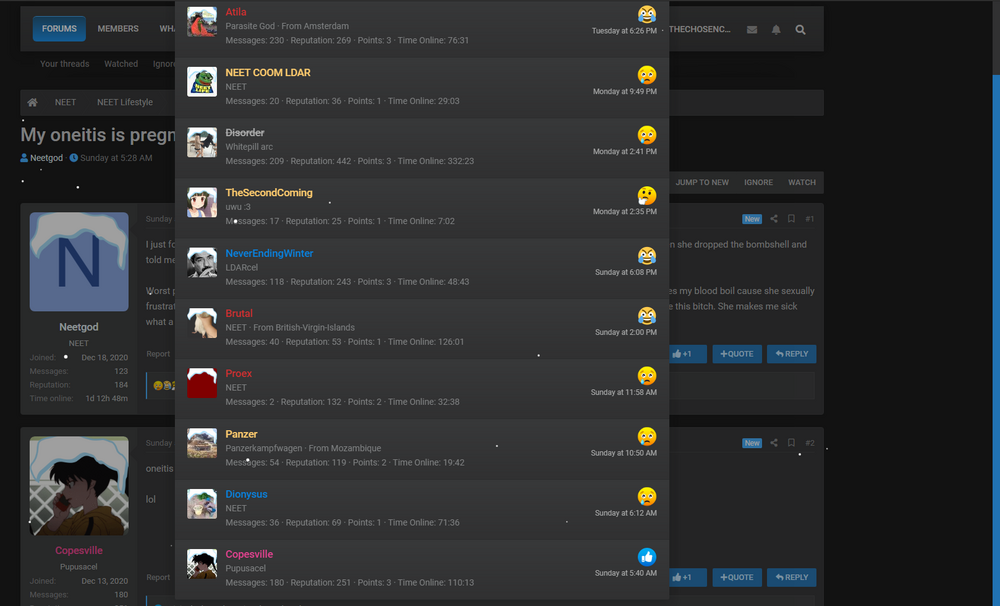Screen dimensions: 1000x606
Task: Open Panzer's profile username link
Action: pyautogui.click(x=241, y=434)
